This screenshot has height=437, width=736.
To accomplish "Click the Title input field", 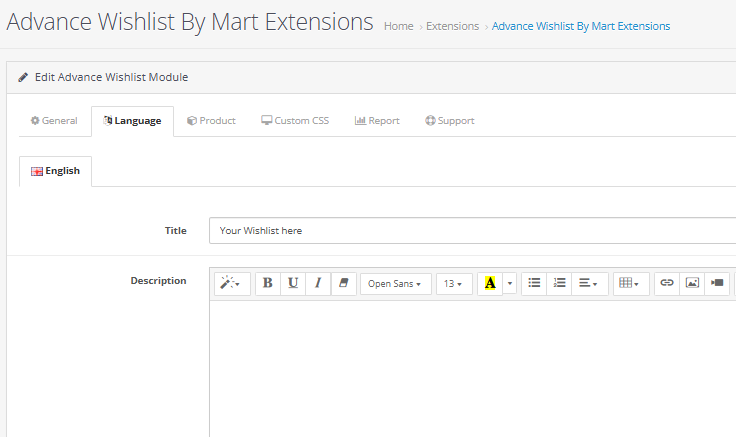I will 470,231.
